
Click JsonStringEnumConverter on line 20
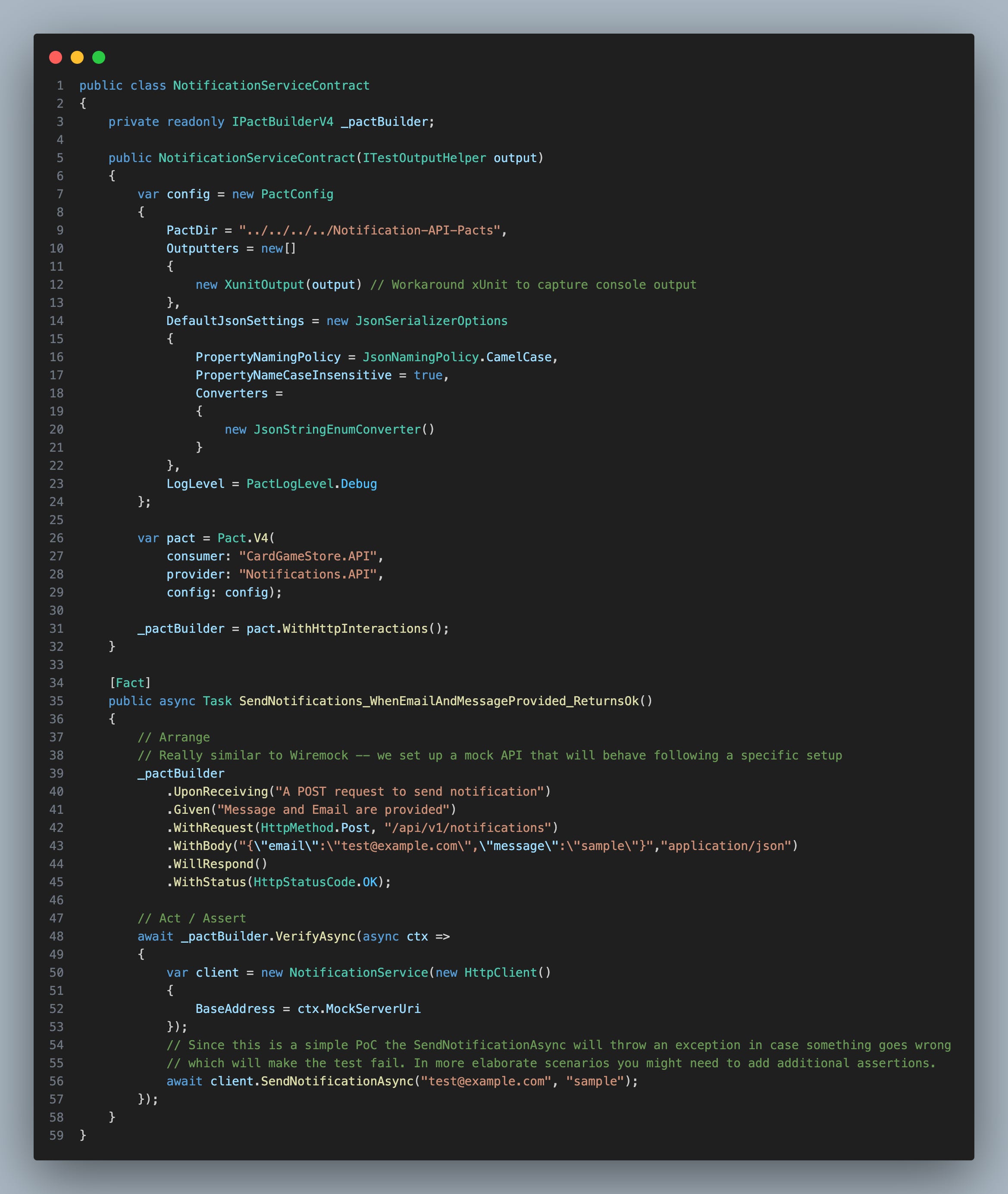(337, 430)
